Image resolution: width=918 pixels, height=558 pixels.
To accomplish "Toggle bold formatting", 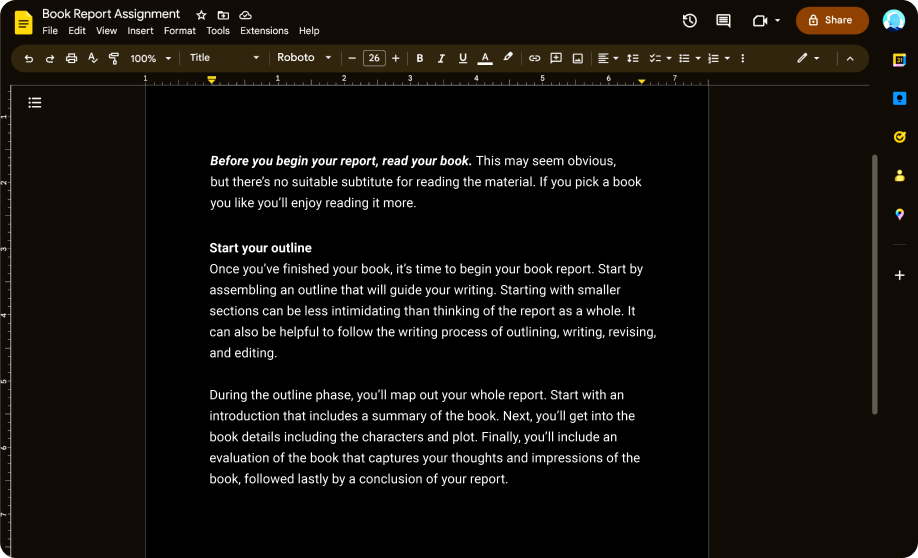I will [419, 59].
